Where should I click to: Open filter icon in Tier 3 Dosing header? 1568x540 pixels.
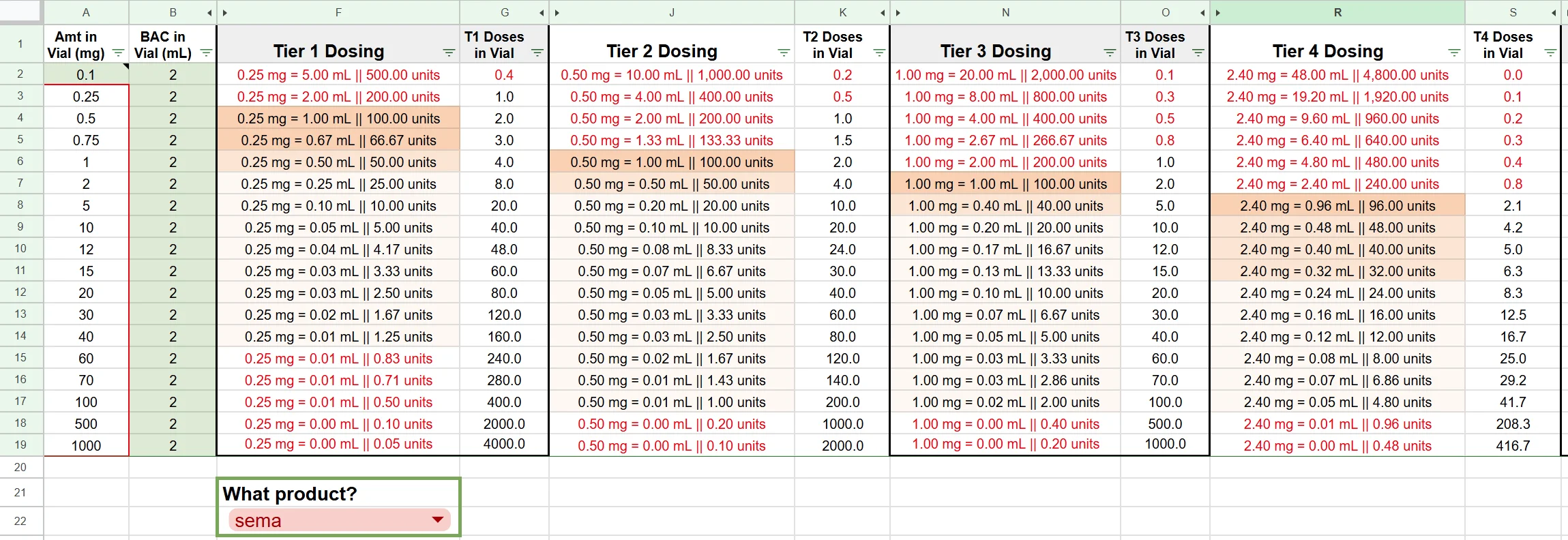pos(1110,53)
